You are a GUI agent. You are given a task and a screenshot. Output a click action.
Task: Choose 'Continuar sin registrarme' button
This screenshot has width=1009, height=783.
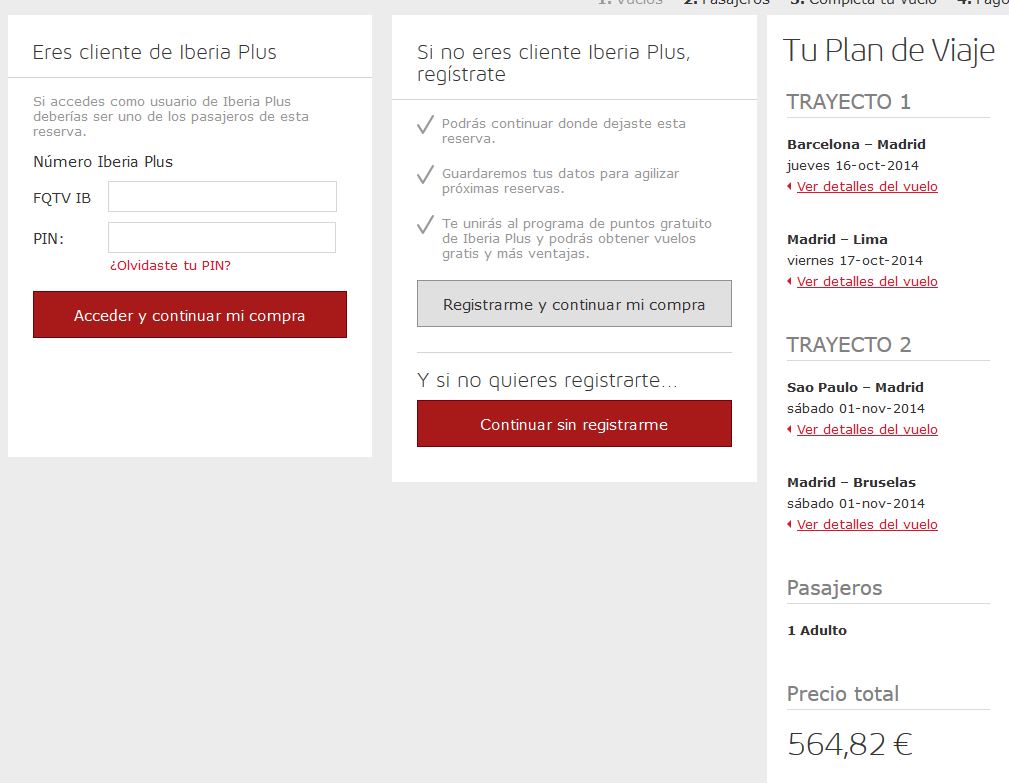click(x=574, y=424)
